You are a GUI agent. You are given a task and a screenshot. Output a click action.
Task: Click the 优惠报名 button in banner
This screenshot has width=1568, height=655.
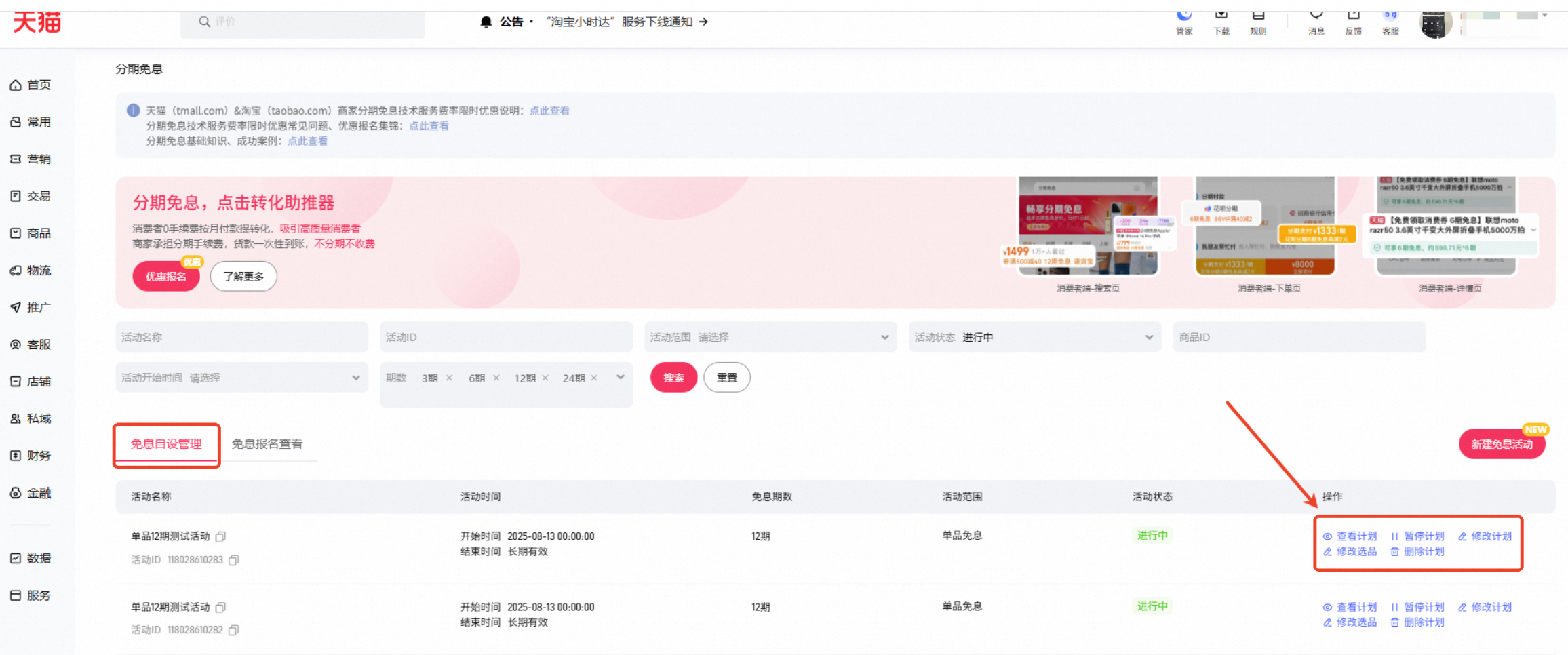[x=166, y=277]
